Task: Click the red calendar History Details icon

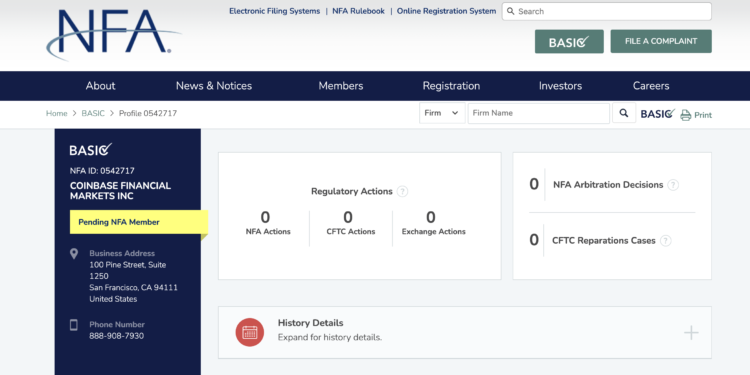Action: coord(250,332)
